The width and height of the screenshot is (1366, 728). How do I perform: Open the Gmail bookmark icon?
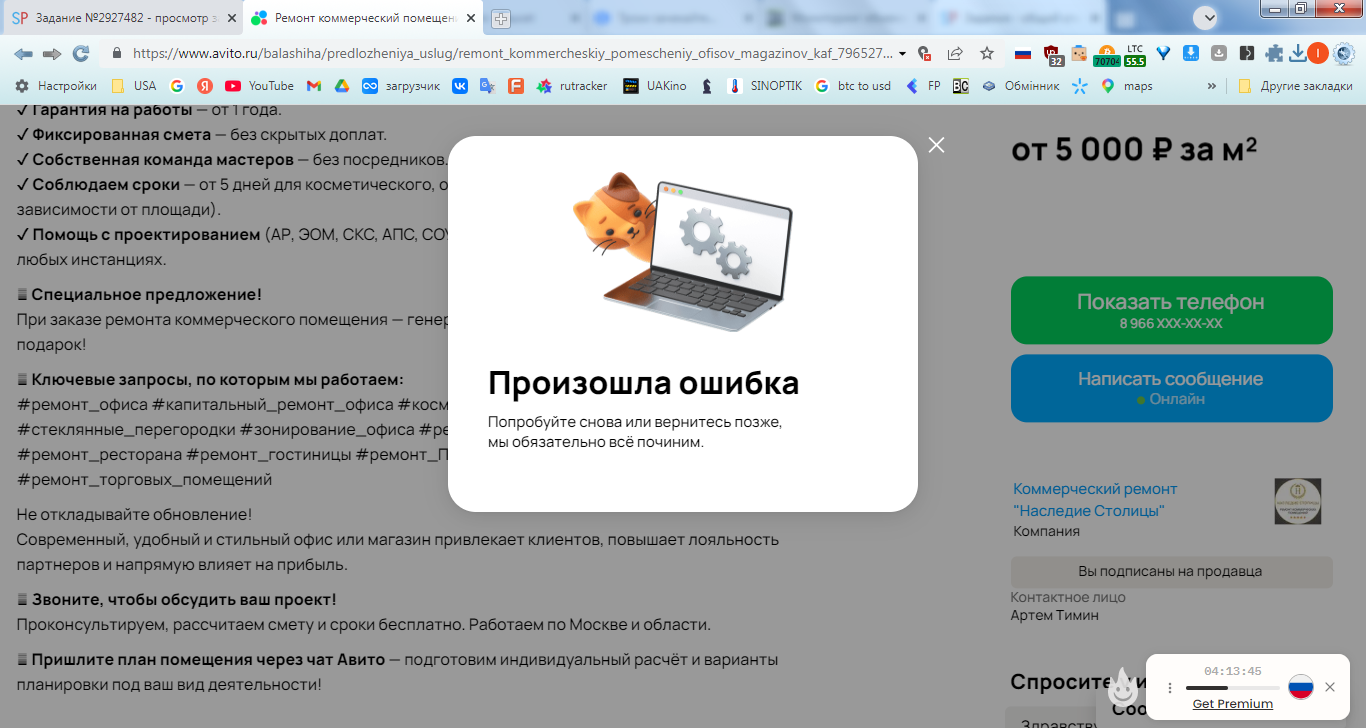click(x=313, y=86)
